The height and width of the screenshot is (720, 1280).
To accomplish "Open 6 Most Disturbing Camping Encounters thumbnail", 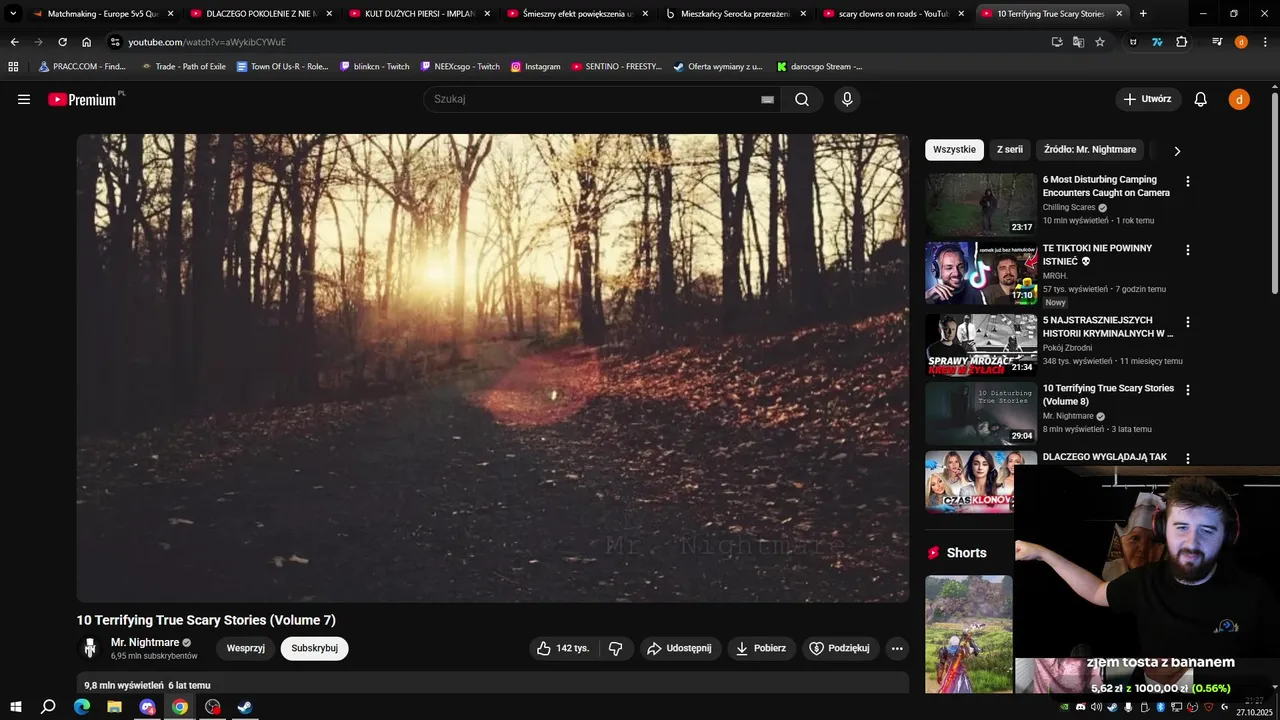I will click(981, 205).
